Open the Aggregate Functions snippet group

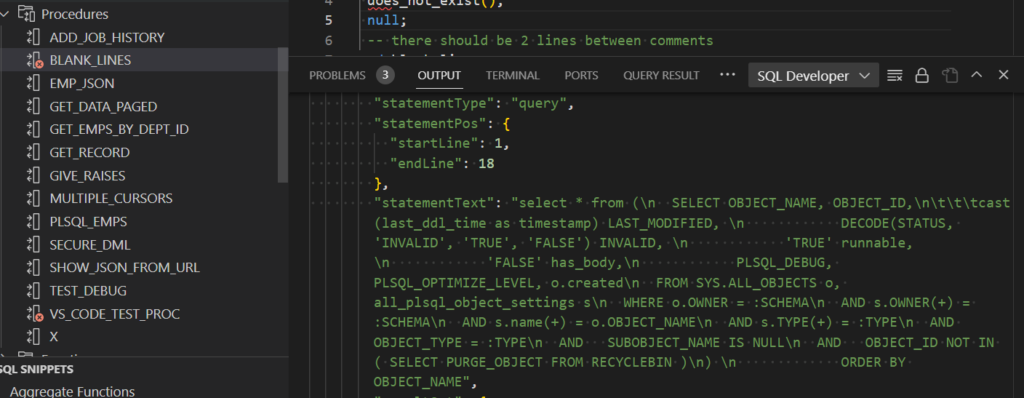[72, 391]
